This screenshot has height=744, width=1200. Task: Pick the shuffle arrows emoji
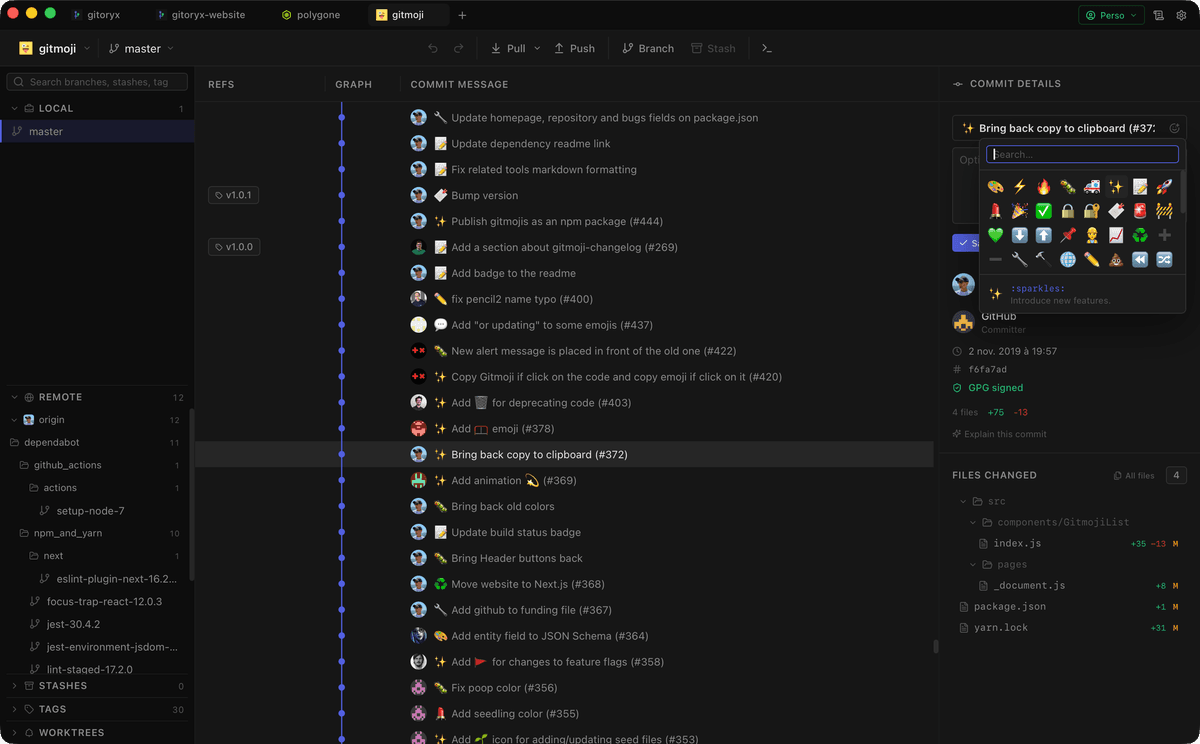tap(1164, 259)
